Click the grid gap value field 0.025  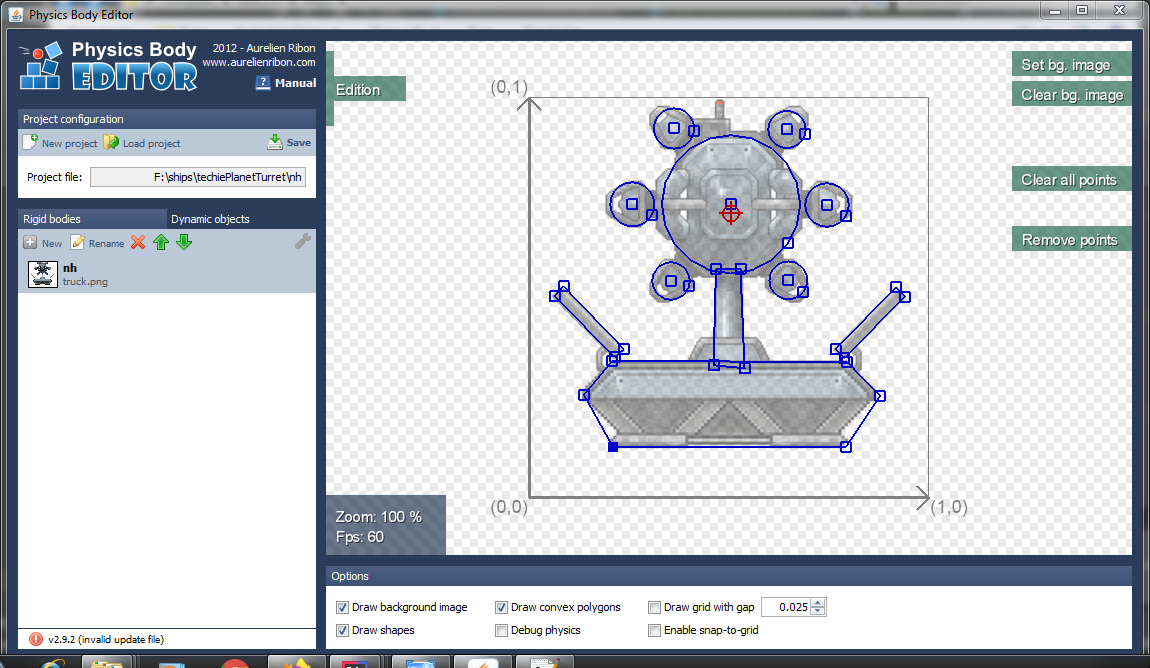pyautogui.click(x=786, y=607)
